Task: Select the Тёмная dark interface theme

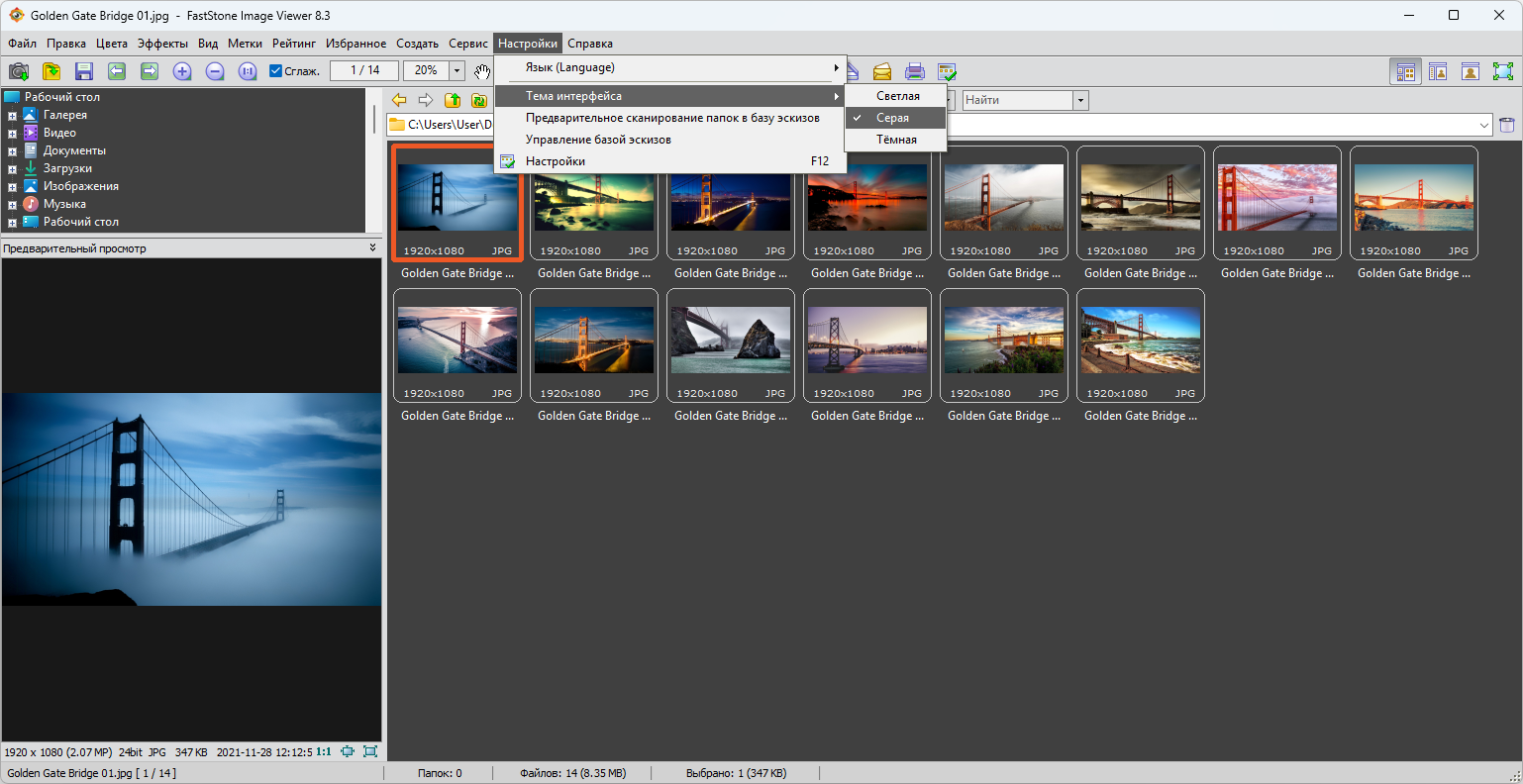Action: click(896, 140)
